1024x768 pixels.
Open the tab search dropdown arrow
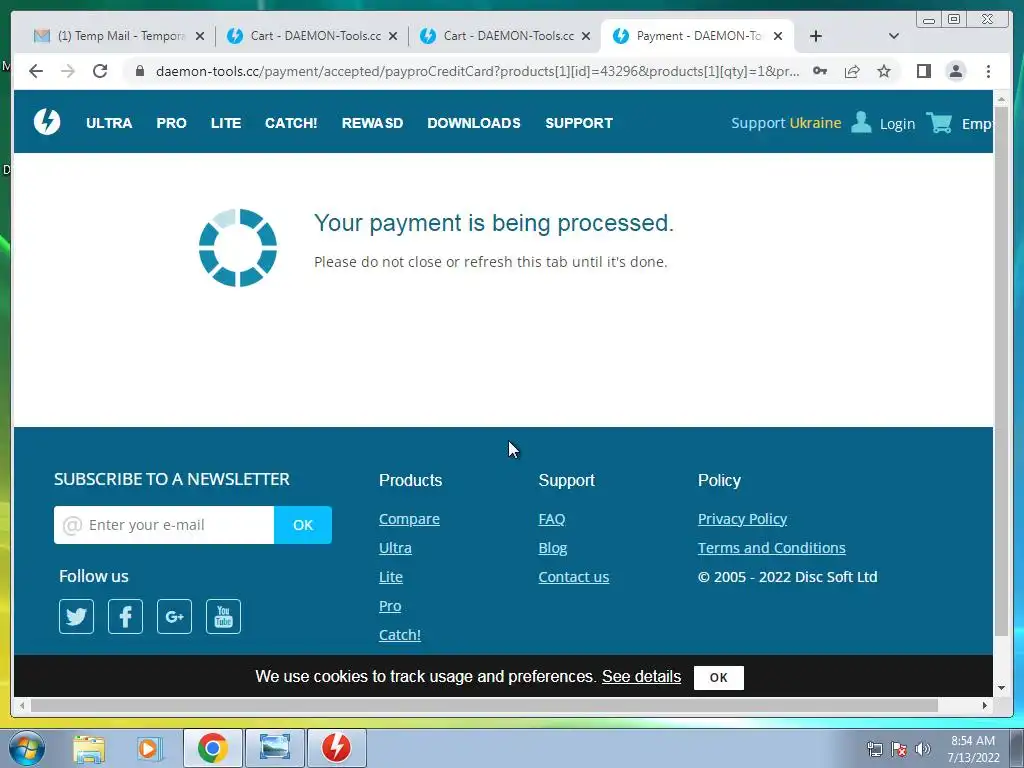pyautogui.click(x=894, y=36)
